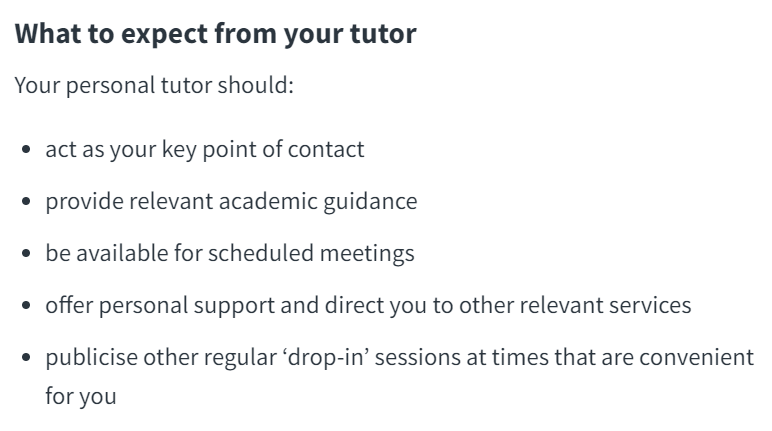Image resolution: width=772 pixels, height=431 pixels.
Task: Click the bullet dot before 'offer personal support'
Action: pos(27,305)
